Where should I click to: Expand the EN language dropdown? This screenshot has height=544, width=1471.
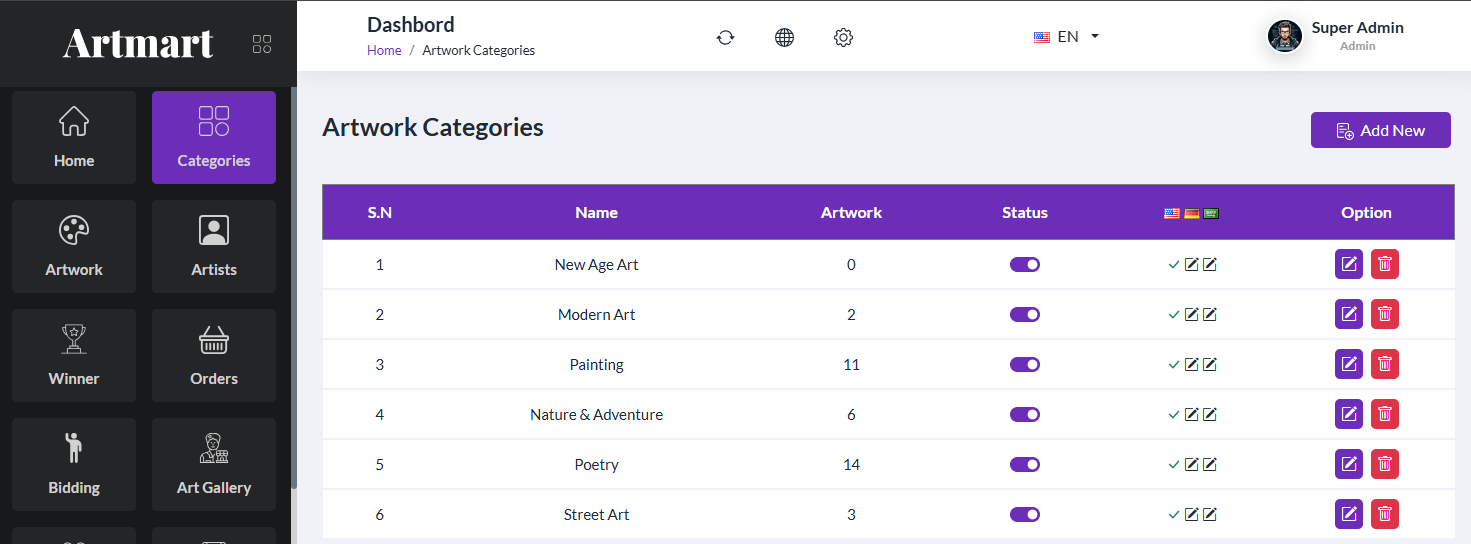1066,37
